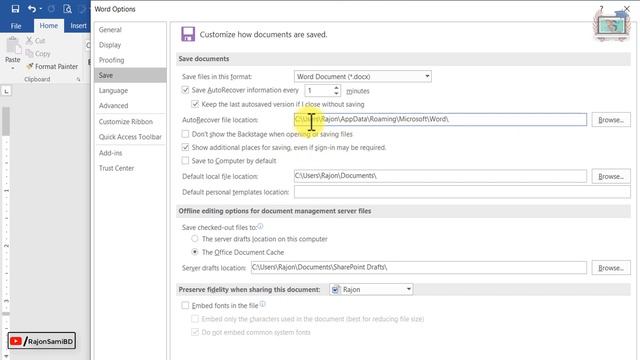Open the Quick Access Toolbar category

point(130,137)
